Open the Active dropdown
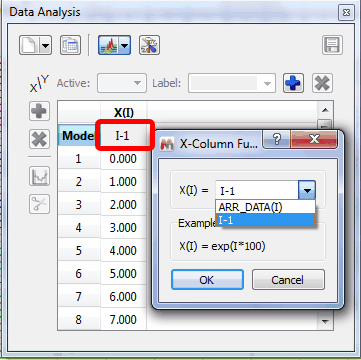The width and height of the screenshot is (361, 360). (x=122, y=83)
